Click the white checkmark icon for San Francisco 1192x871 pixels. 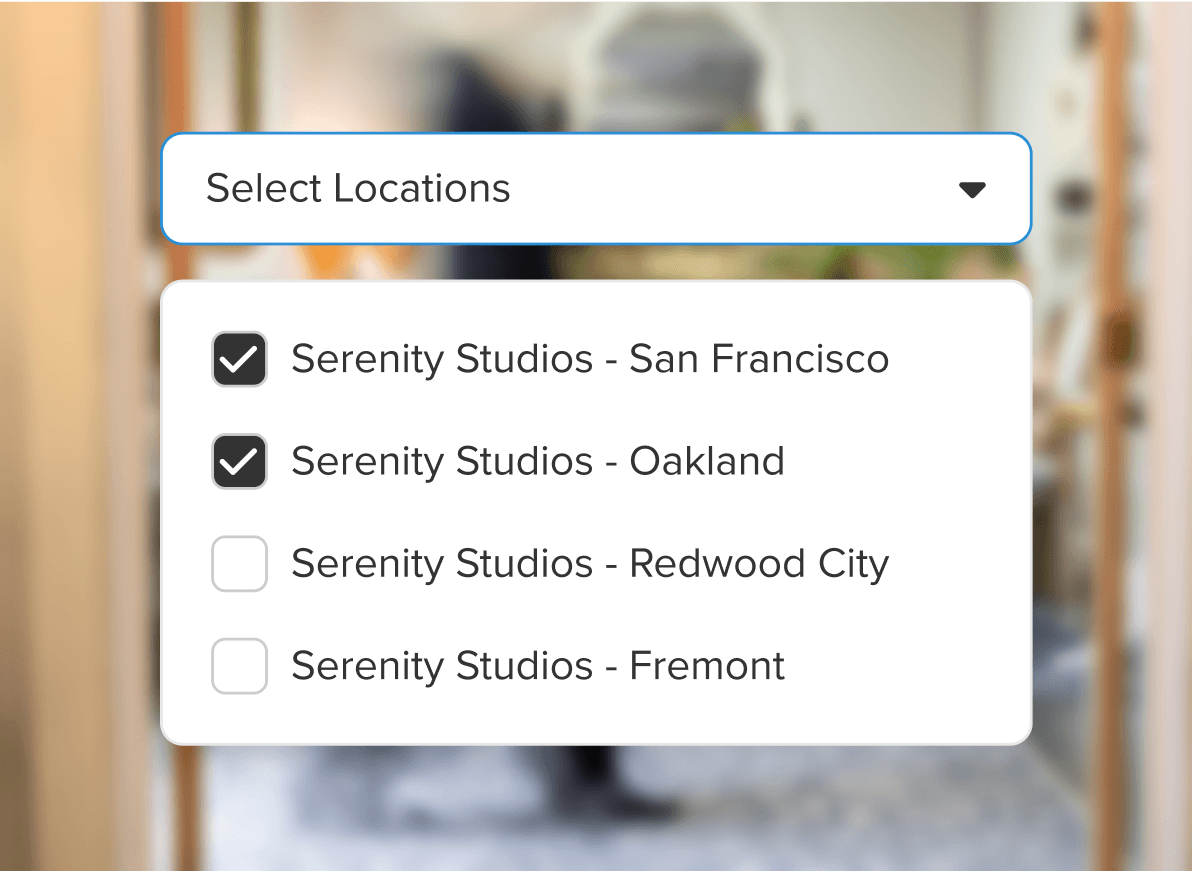point(239,360)
